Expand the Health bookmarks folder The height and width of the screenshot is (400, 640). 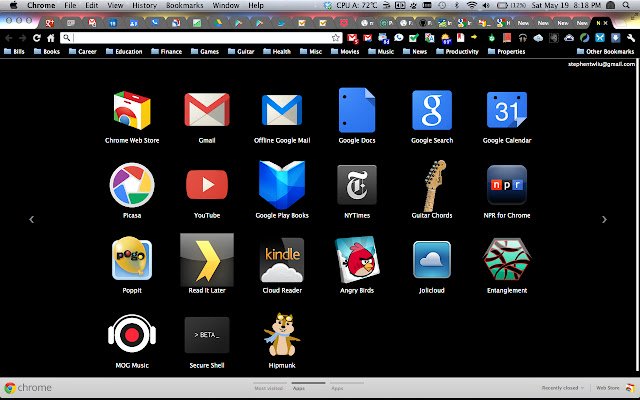pyautogui.click(x=277, y=51)
